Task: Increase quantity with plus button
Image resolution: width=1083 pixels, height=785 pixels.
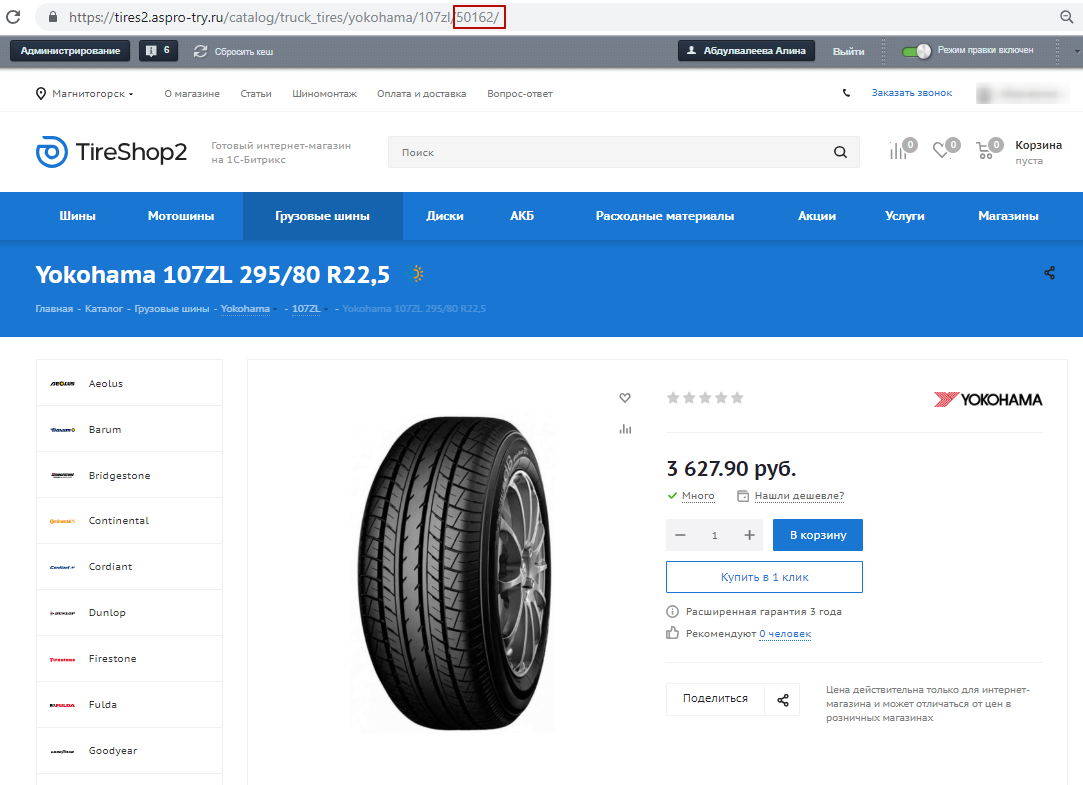Action: pos(749,535)
